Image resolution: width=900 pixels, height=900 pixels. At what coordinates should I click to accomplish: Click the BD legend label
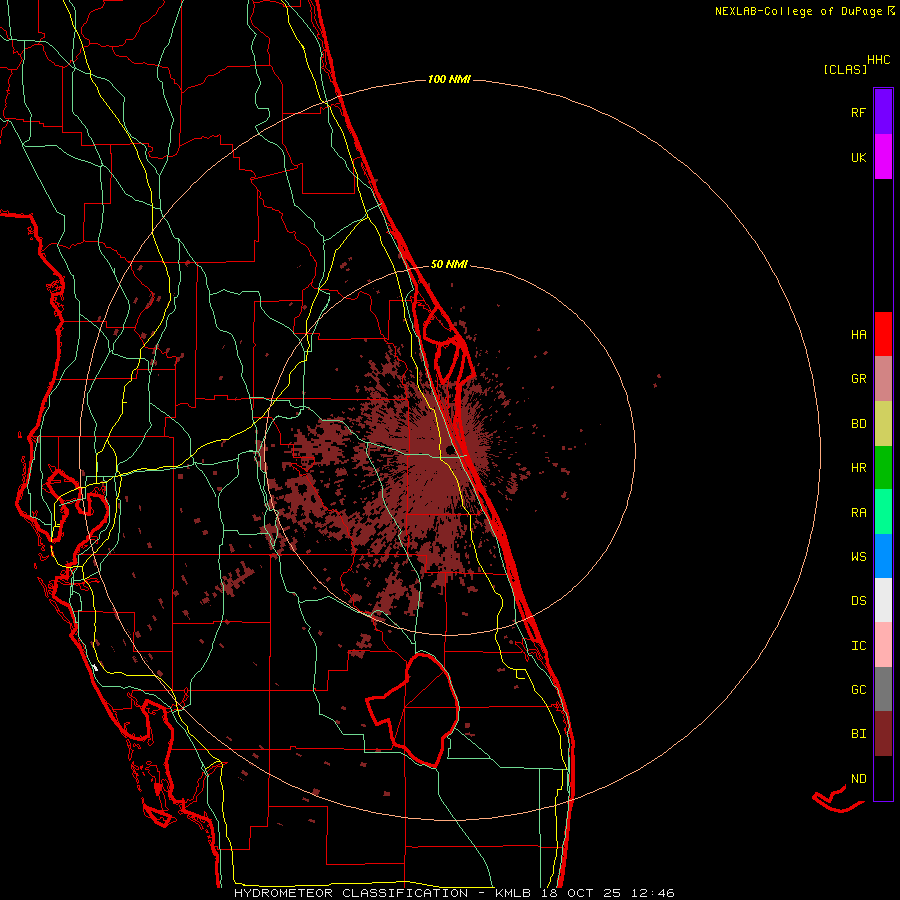(858, 424)
